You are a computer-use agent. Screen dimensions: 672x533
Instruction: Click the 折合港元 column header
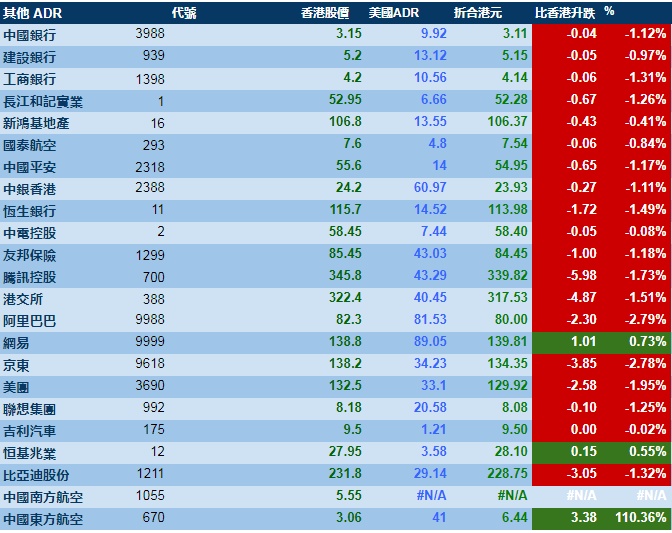coord(478,13)
